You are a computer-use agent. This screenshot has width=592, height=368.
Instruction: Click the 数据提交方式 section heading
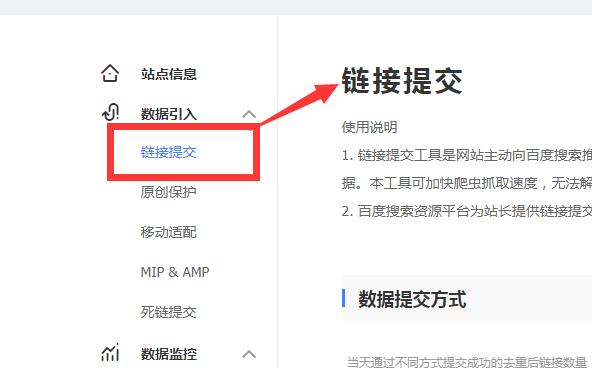[412, 299]
